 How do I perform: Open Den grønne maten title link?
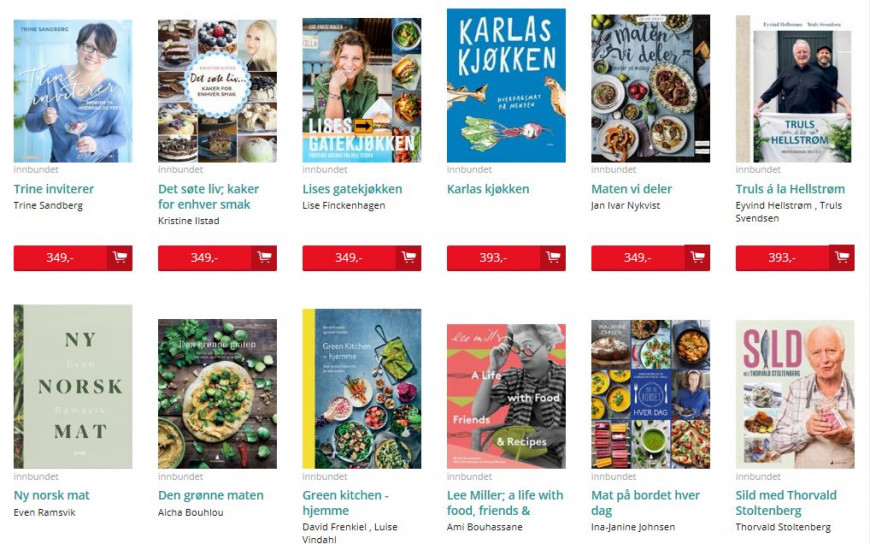pos(211,495)
